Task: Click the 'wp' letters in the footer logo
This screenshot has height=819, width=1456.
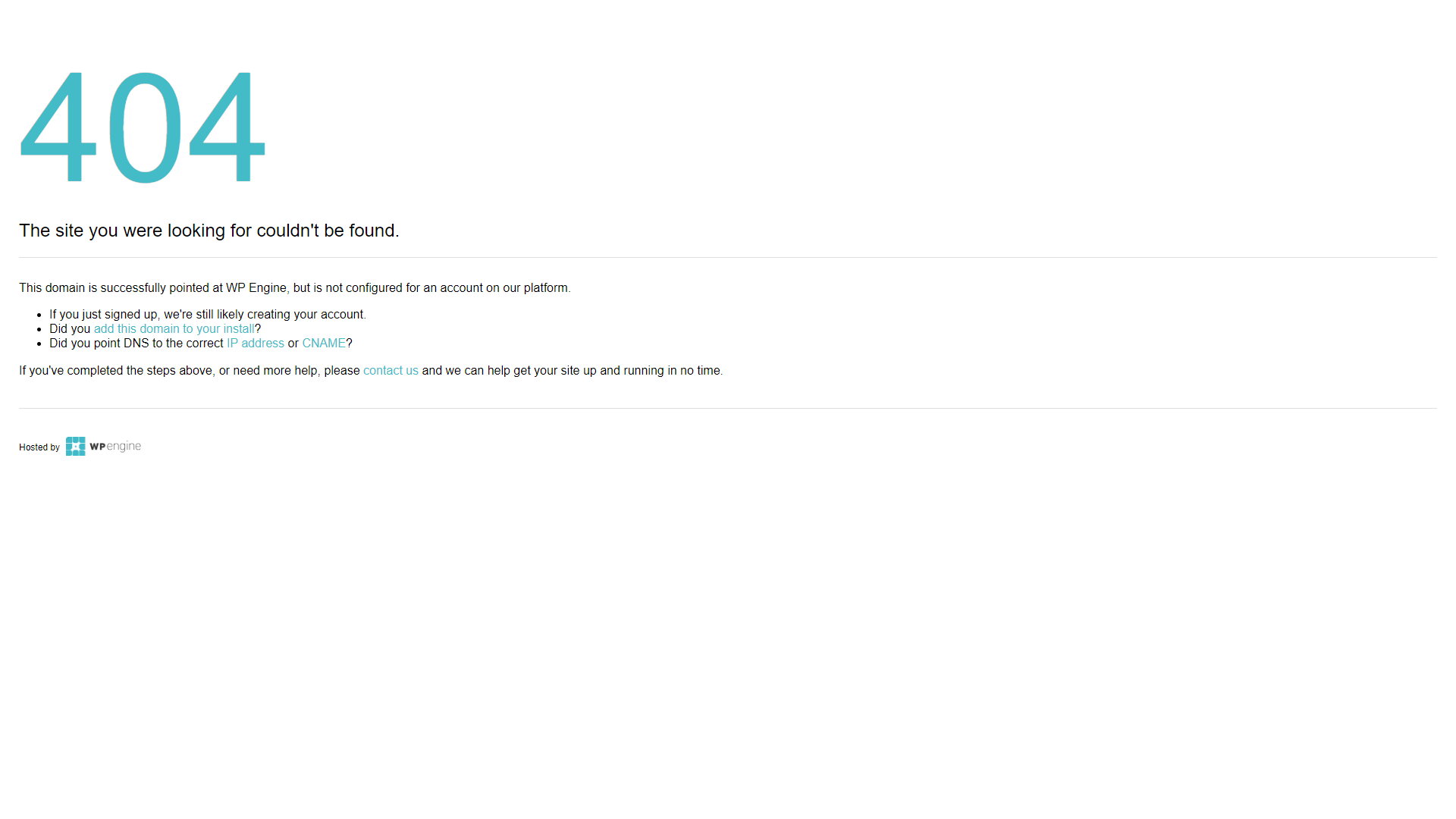Action: click(96, 447)
